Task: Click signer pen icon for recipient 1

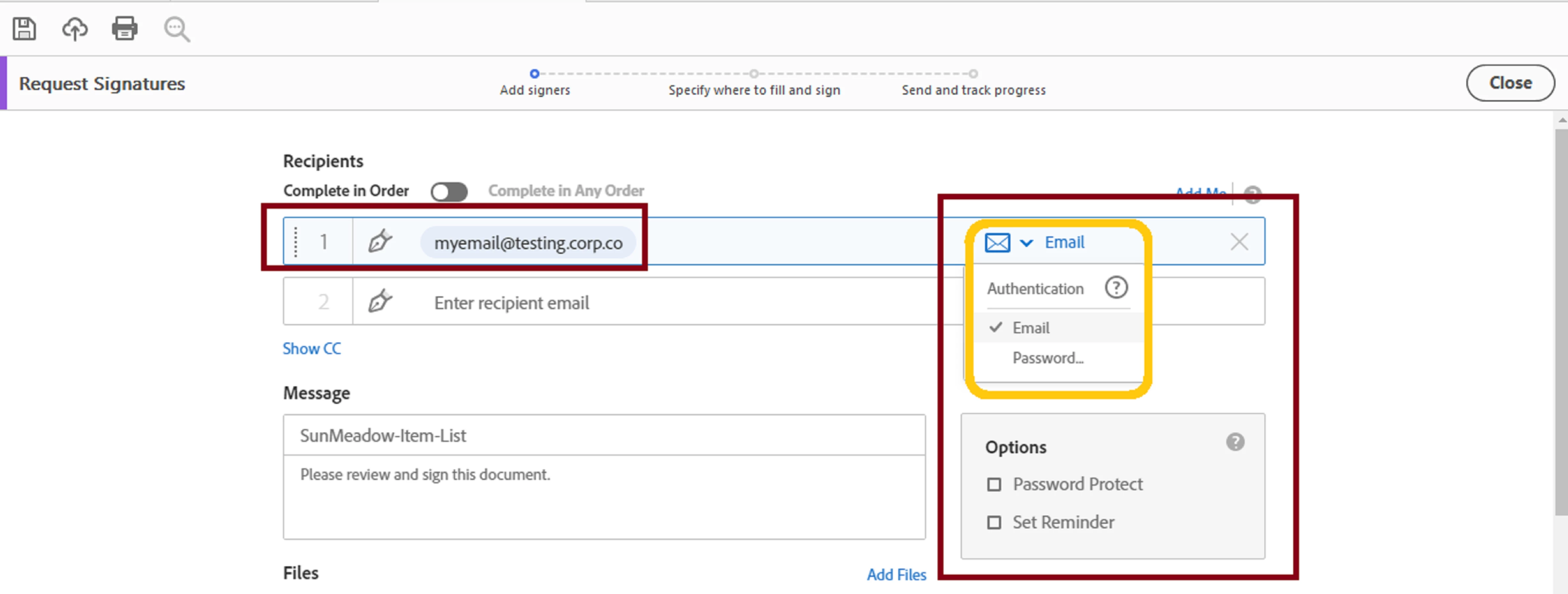Action: (x=380, y=241)
